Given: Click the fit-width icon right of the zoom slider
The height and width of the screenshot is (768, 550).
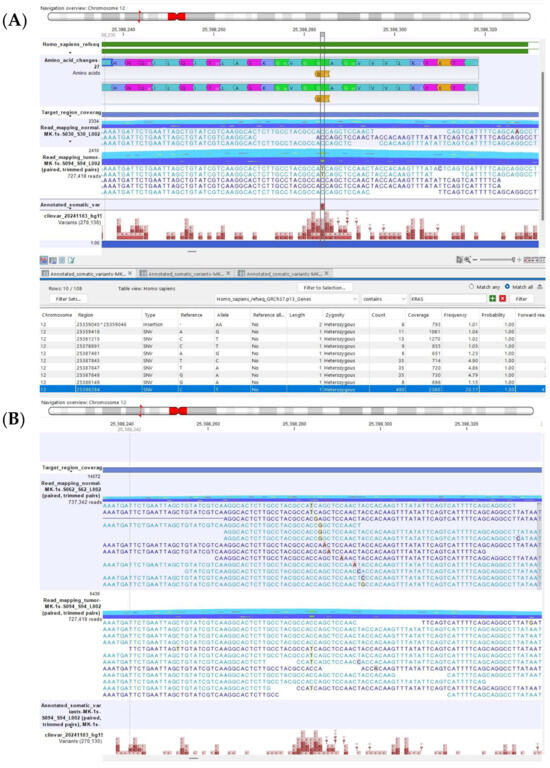Looking at the screenshot, I should (534, 260).
